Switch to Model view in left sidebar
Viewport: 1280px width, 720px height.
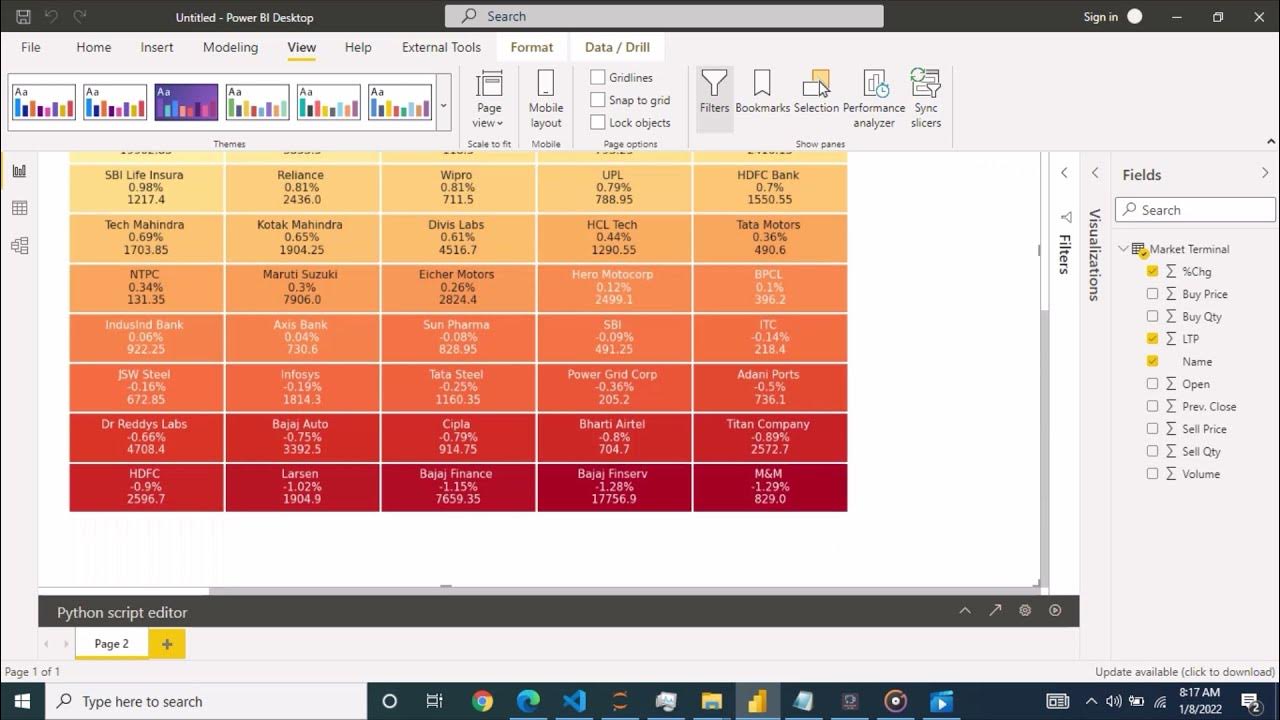19,245
